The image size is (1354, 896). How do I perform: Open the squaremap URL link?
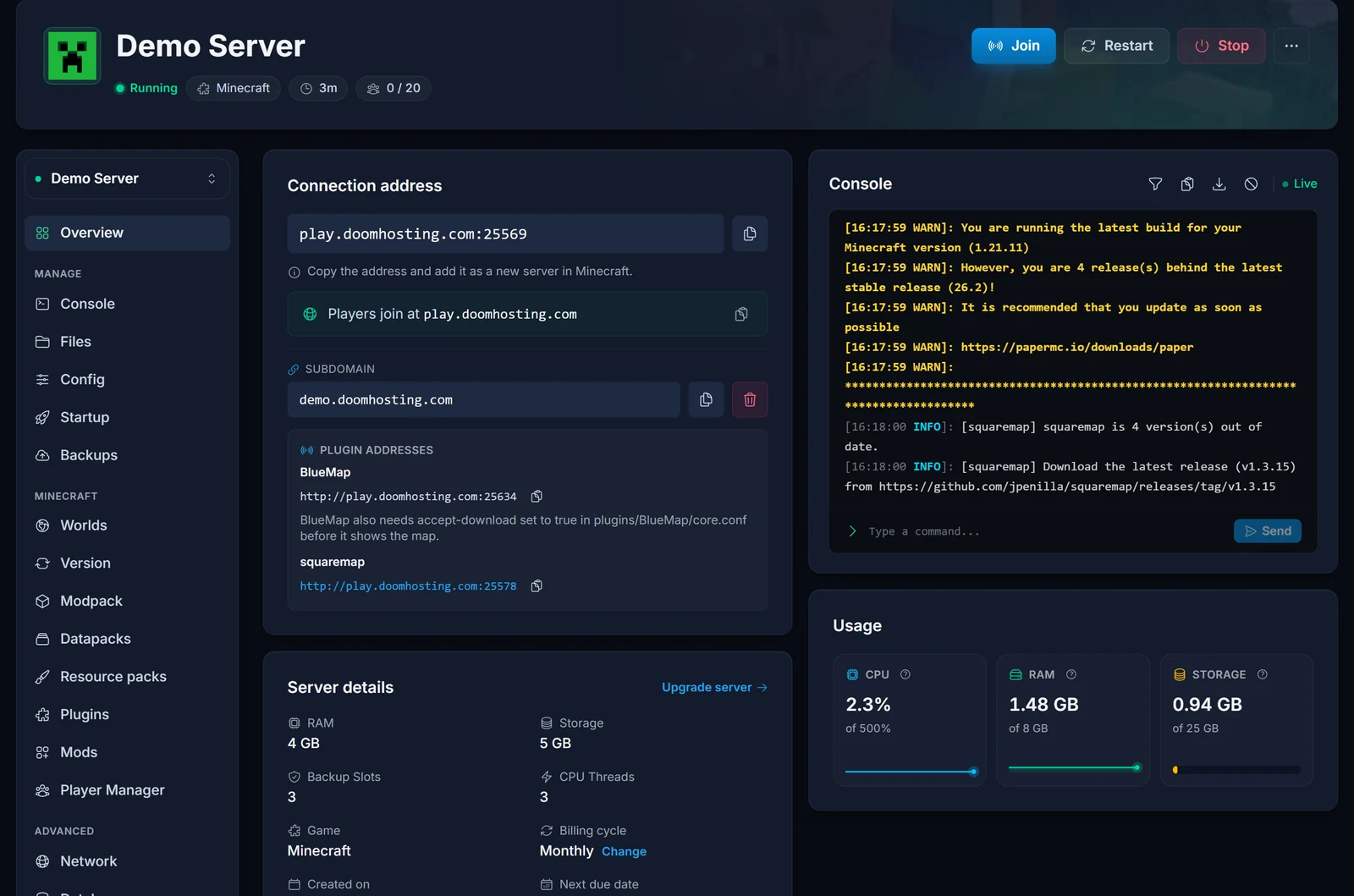(x=408, y=586)
